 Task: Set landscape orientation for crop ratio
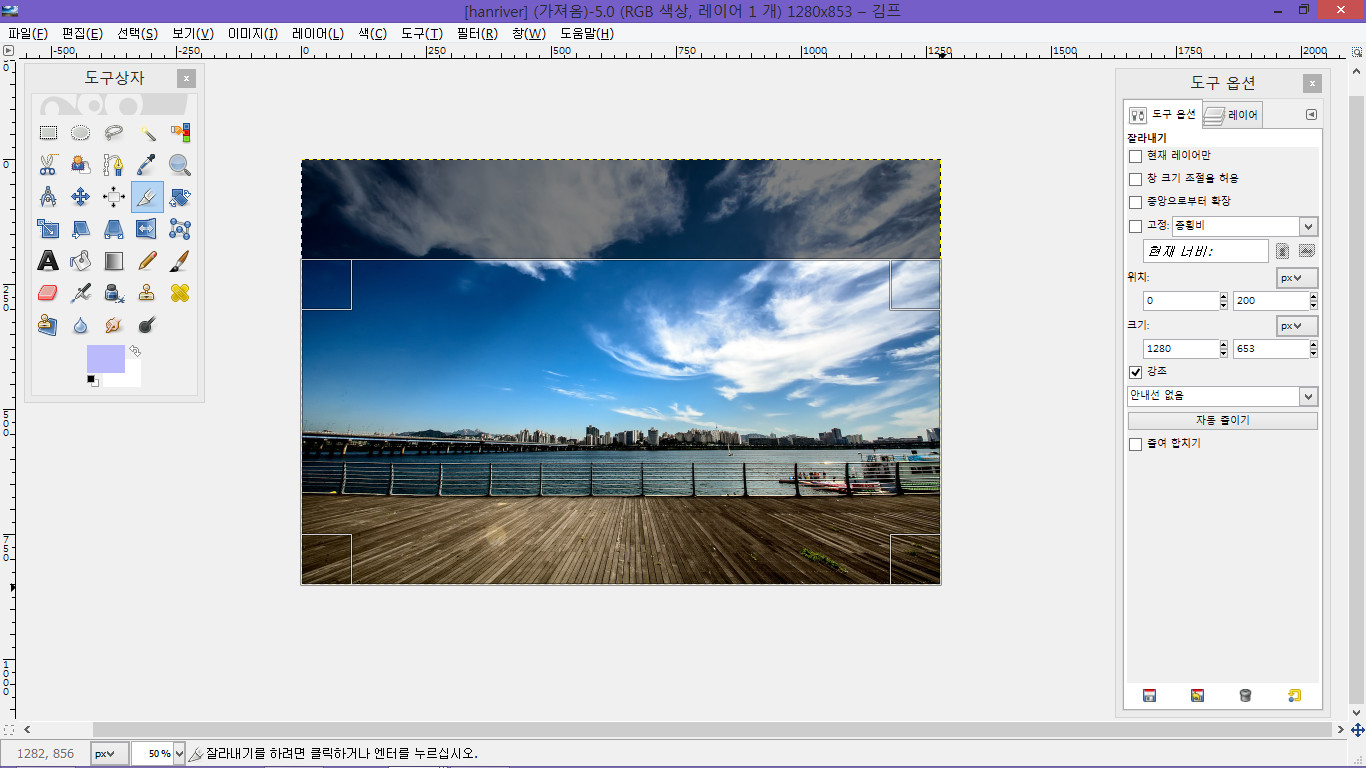(x=1306, y=251)
